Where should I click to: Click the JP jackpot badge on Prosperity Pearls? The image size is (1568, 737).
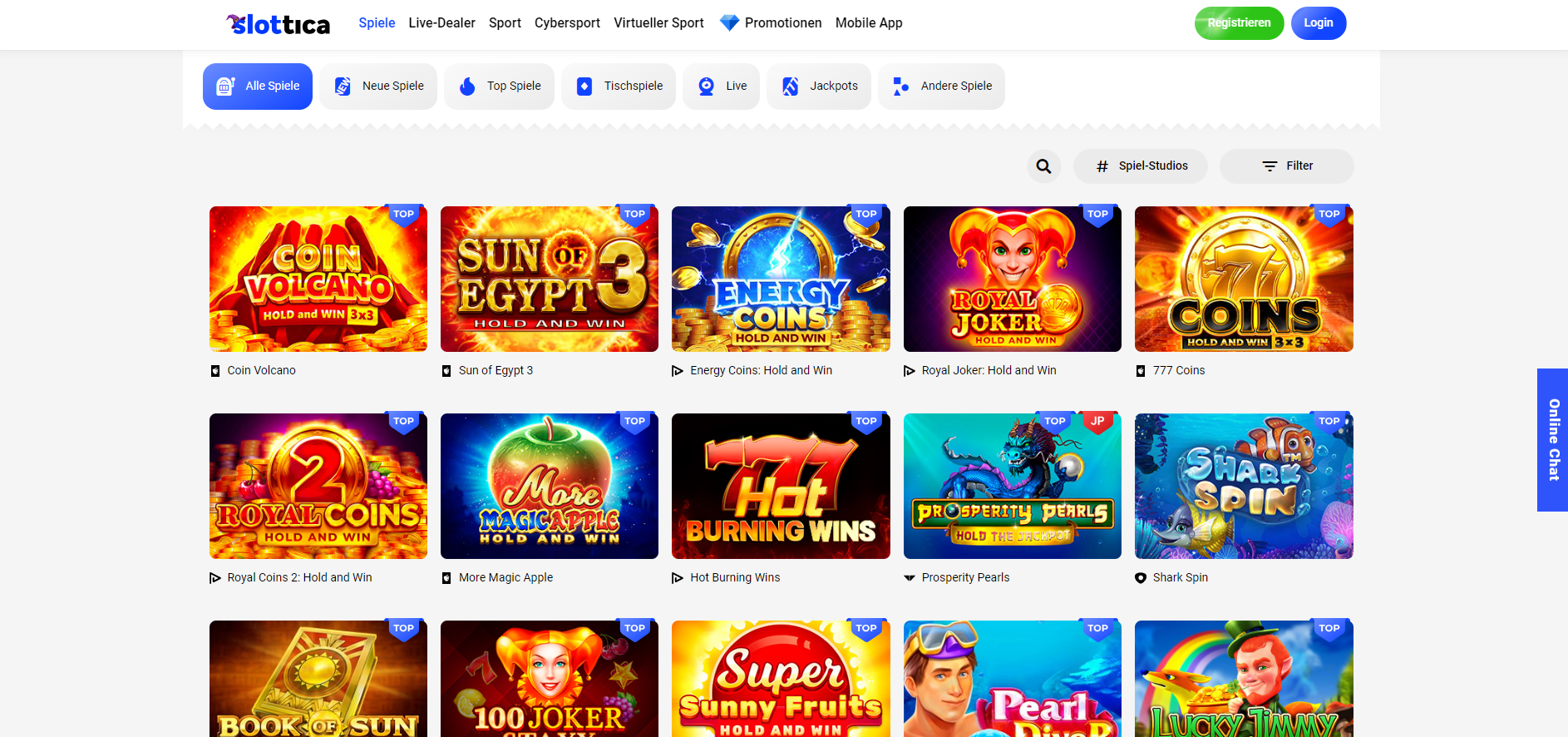pyautogui.click(x=1097, y=422)
